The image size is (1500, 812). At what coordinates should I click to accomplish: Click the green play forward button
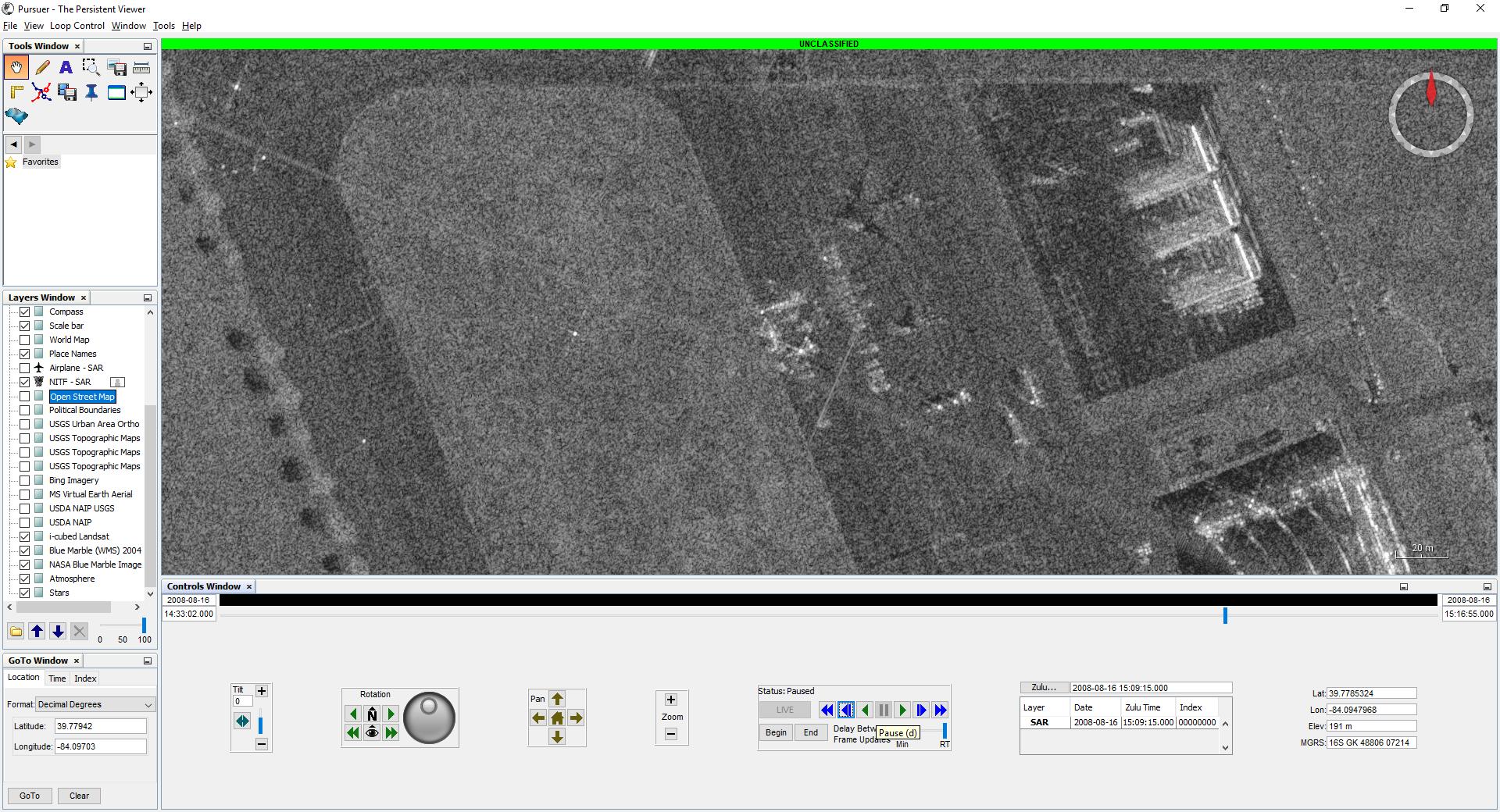click(x=902, y=710)
